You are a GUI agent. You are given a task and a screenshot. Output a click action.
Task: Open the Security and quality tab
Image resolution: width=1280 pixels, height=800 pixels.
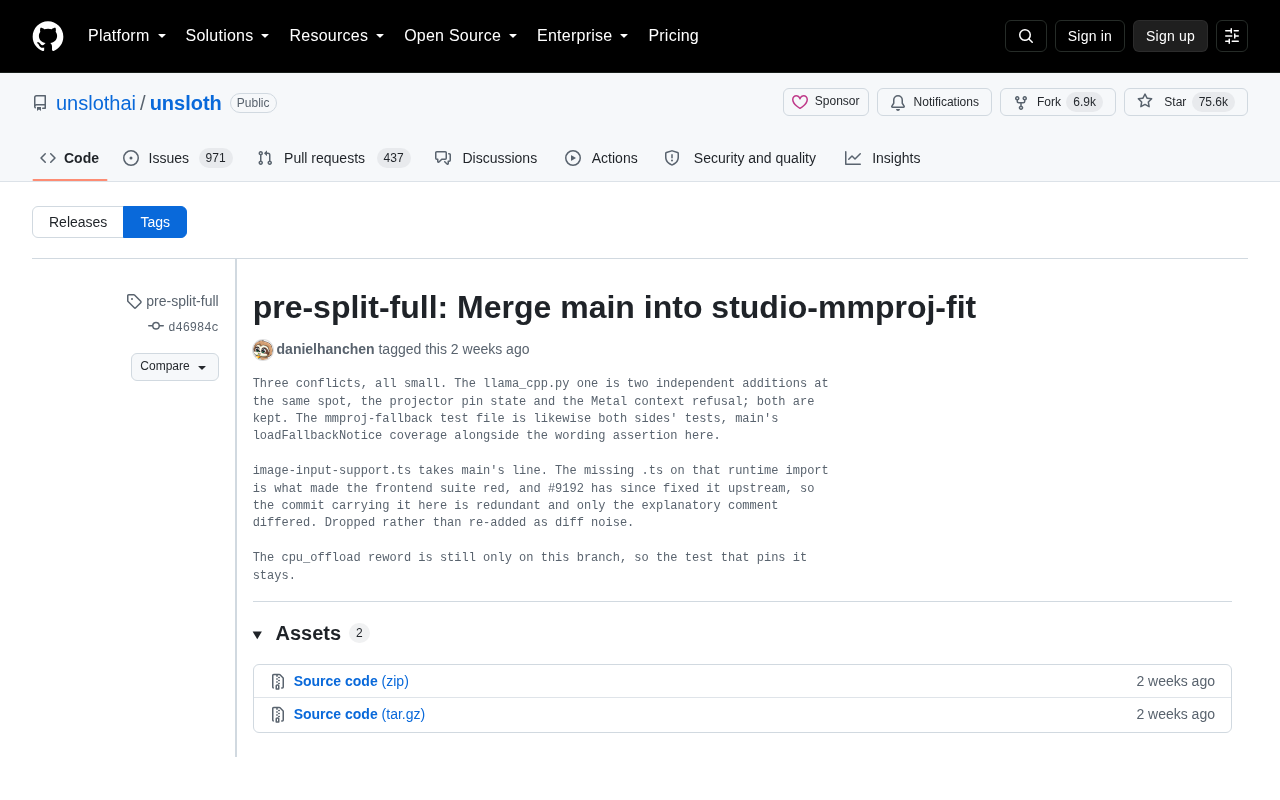coord(740,158)
